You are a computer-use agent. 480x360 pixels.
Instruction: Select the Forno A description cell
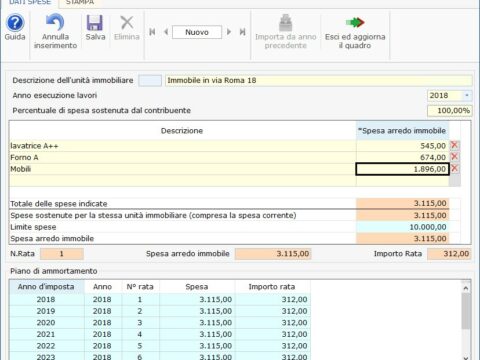pyautogui.click(x=183, y=157)
